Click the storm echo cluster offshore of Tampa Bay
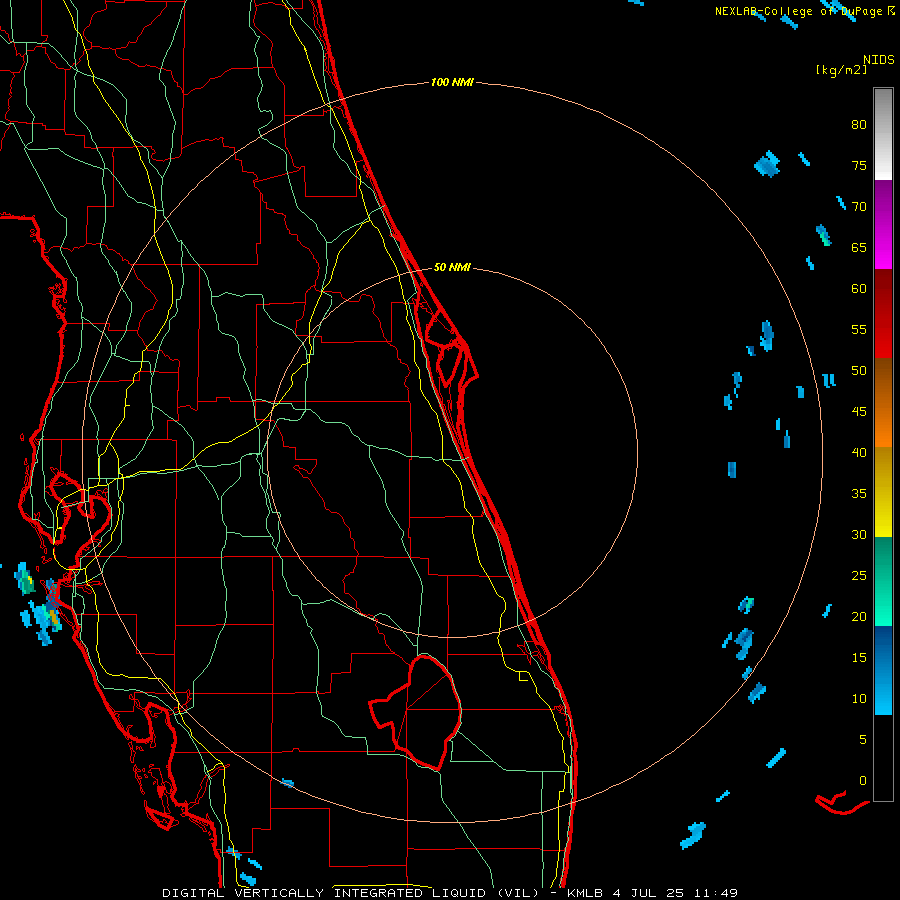 [40, 606]
